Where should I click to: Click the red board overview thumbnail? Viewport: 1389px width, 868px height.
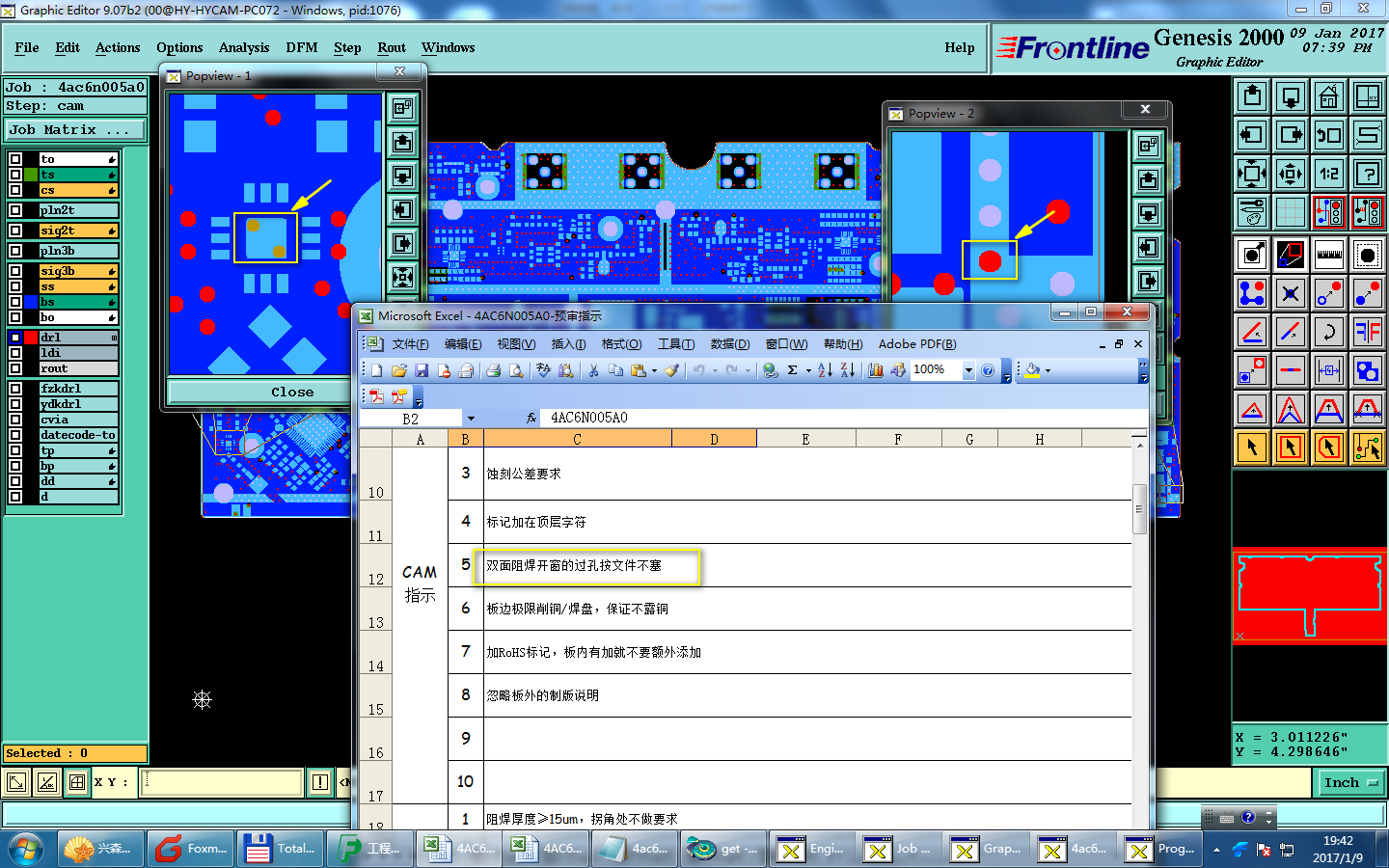click(x=1310, y=596)
